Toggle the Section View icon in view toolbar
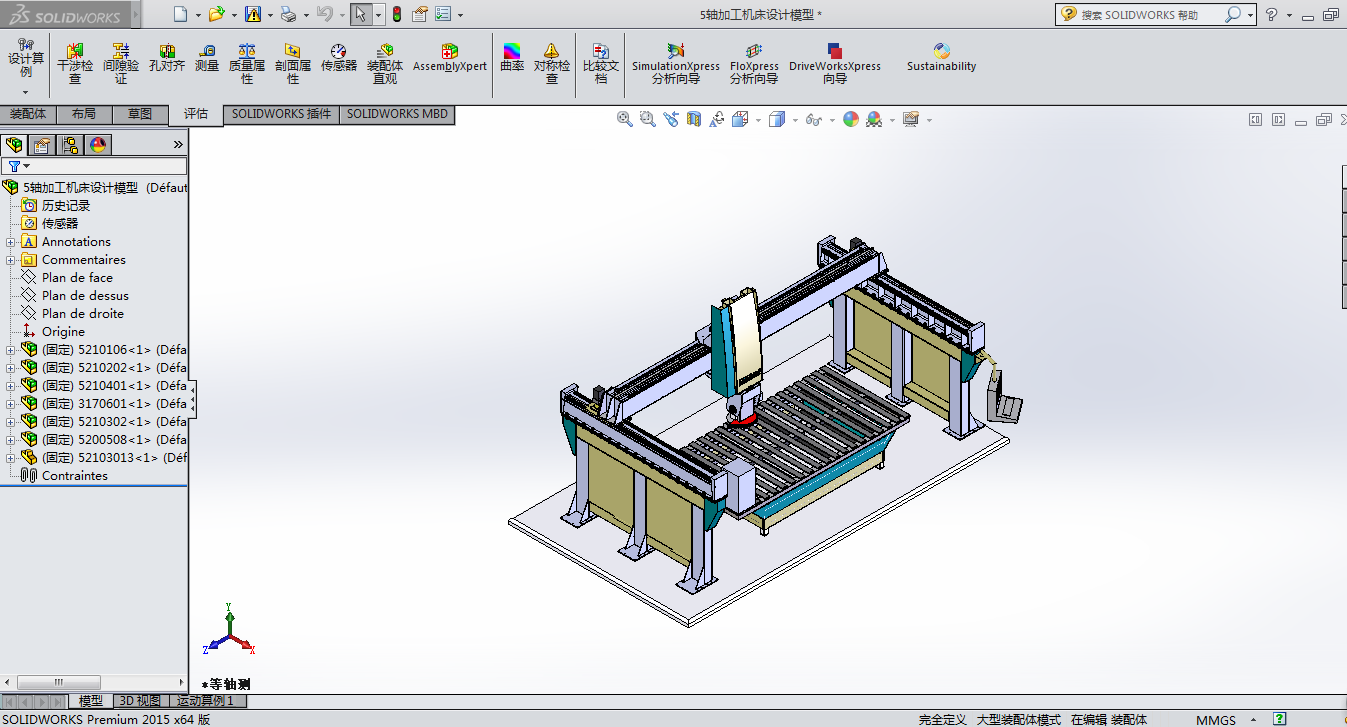1347x727 pixels. pos(694,120)
